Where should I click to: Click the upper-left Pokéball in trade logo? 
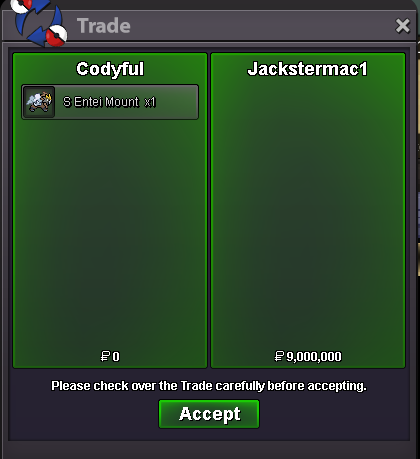(22, 6)
